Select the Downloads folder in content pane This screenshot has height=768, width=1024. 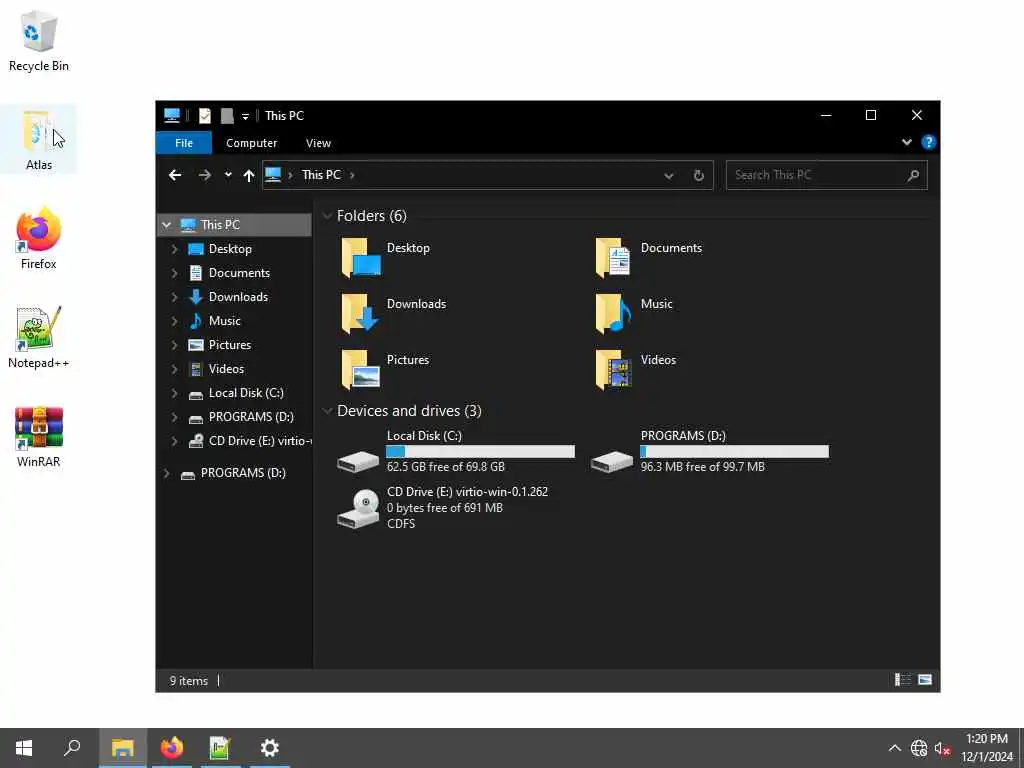pos(393,313)
